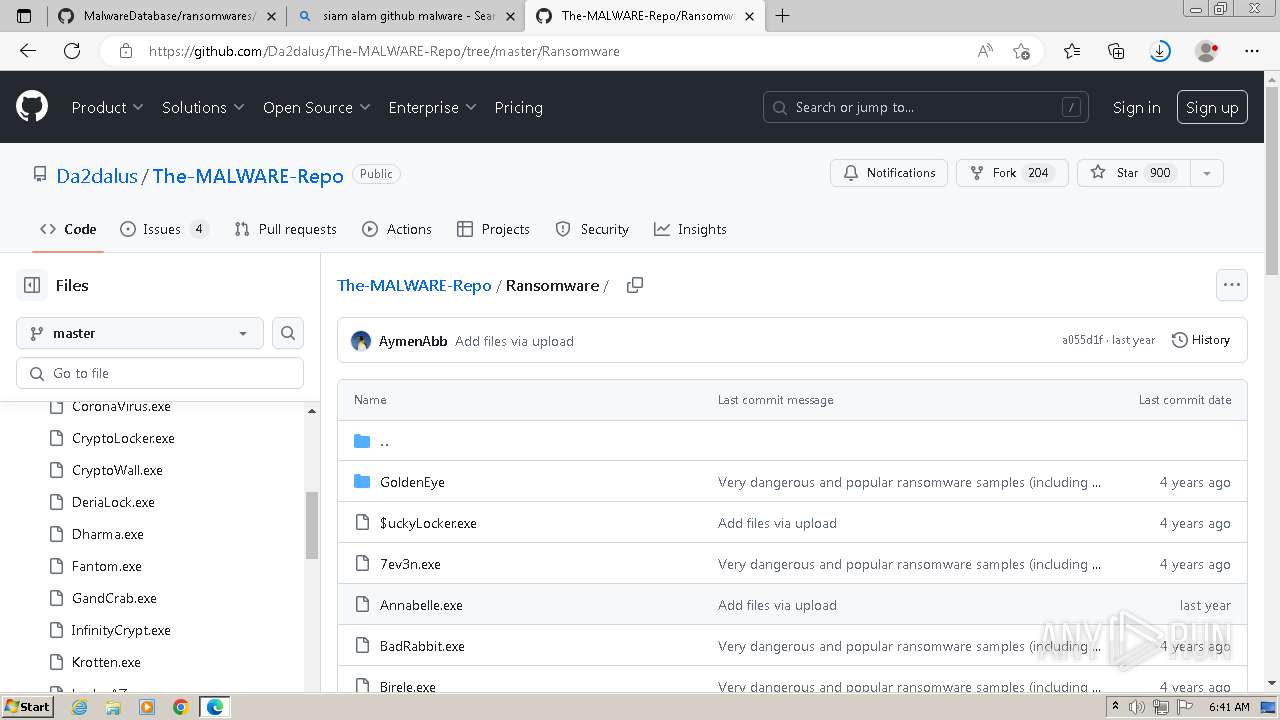Expand the Product menu

pos(107,107)
